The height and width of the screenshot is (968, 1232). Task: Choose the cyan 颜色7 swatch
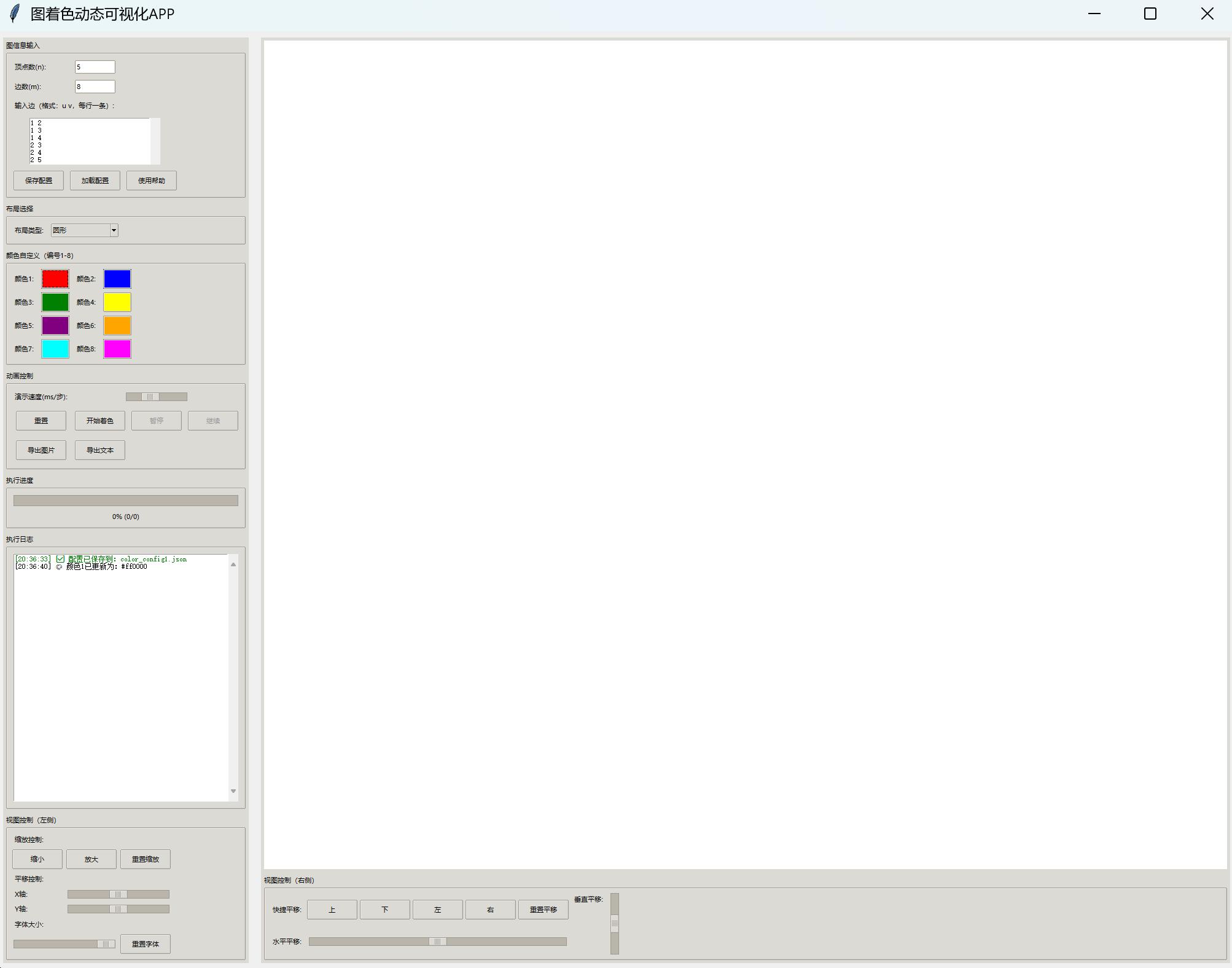(x=55, y=349)
